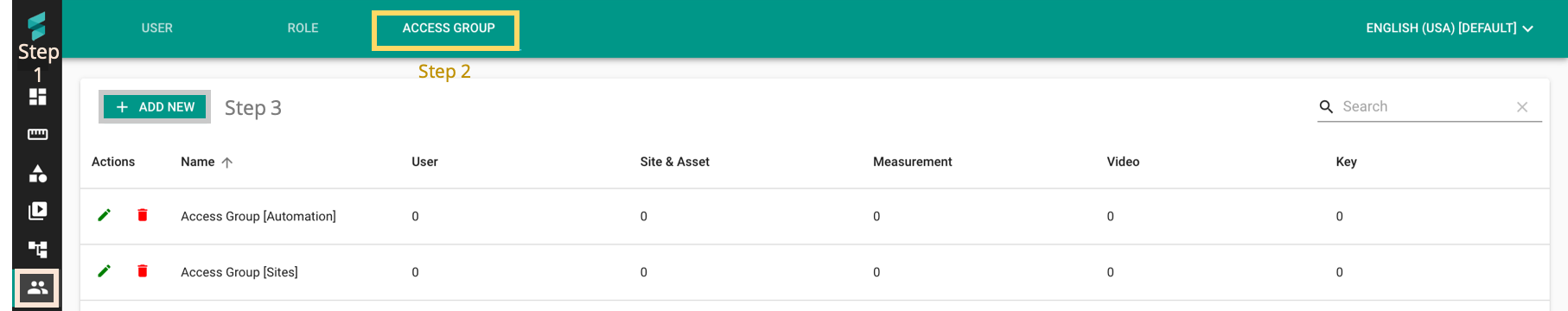This screenshot has width=1568, height=311.
Task: Click the Actions column header
Action: (x=113, y=162)
